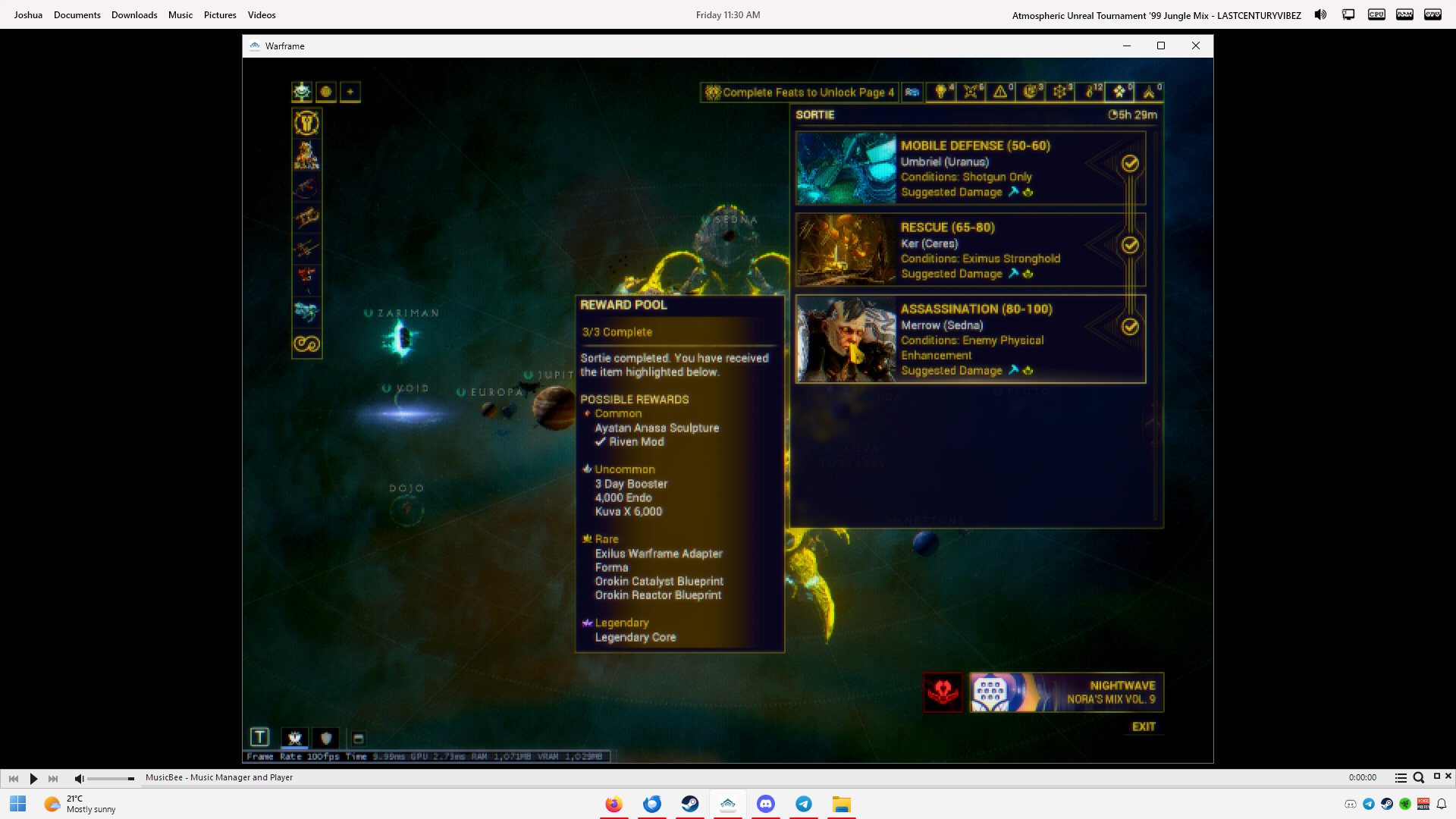Select the moon-shaped syndicate tab with badge 3

[1031, 92]
